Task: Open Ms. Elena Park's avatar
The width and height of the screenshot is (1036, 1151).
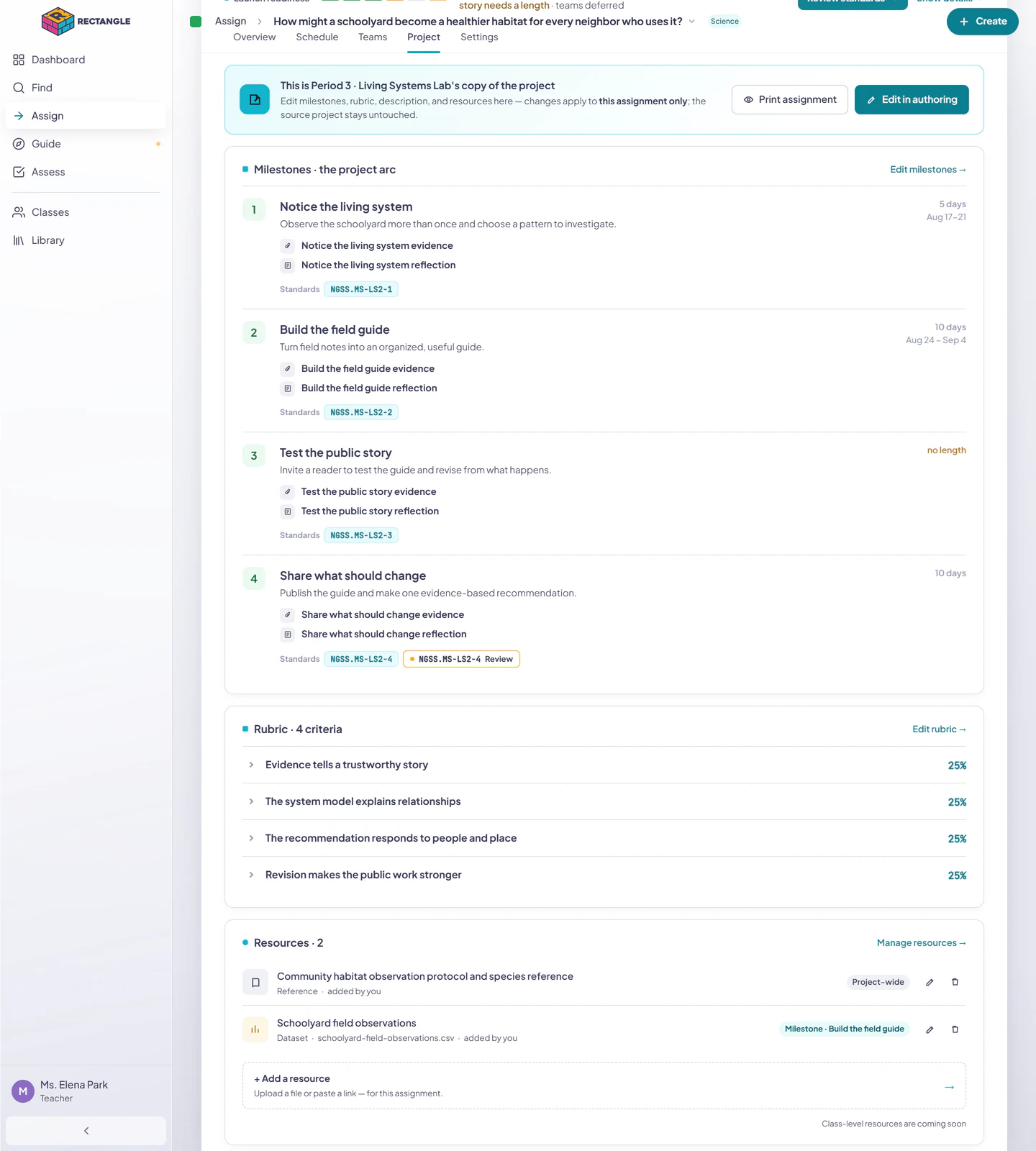Action: 23,1091
